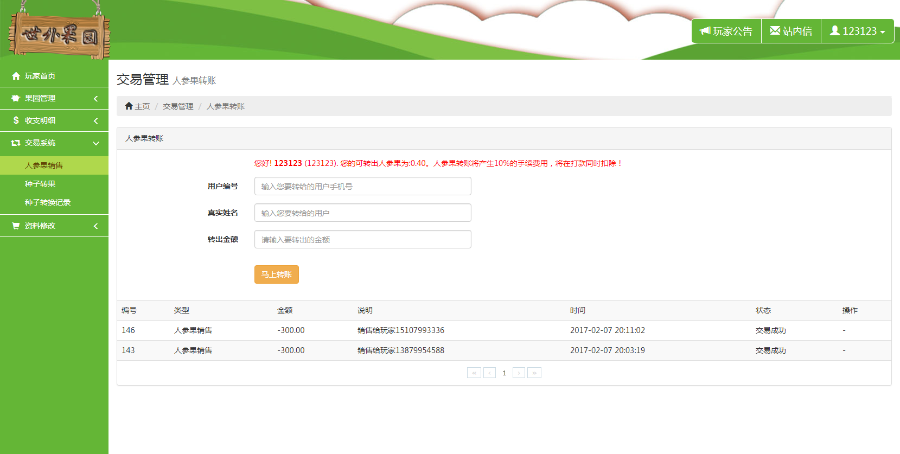Screen dimensions: 900x454
Task: Click the 编号 column header
Action: point(129,311)
